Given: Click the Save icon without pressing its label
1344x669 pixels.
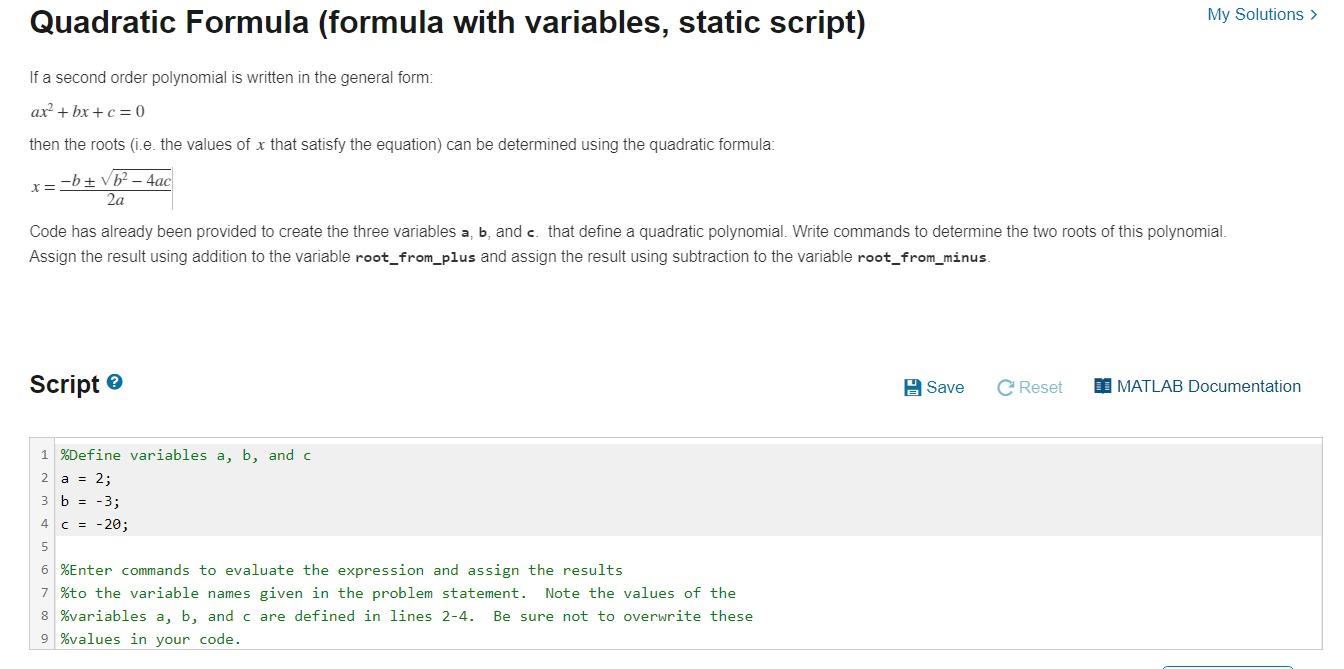Looking at the screenshot, I should tap(915, 387).
